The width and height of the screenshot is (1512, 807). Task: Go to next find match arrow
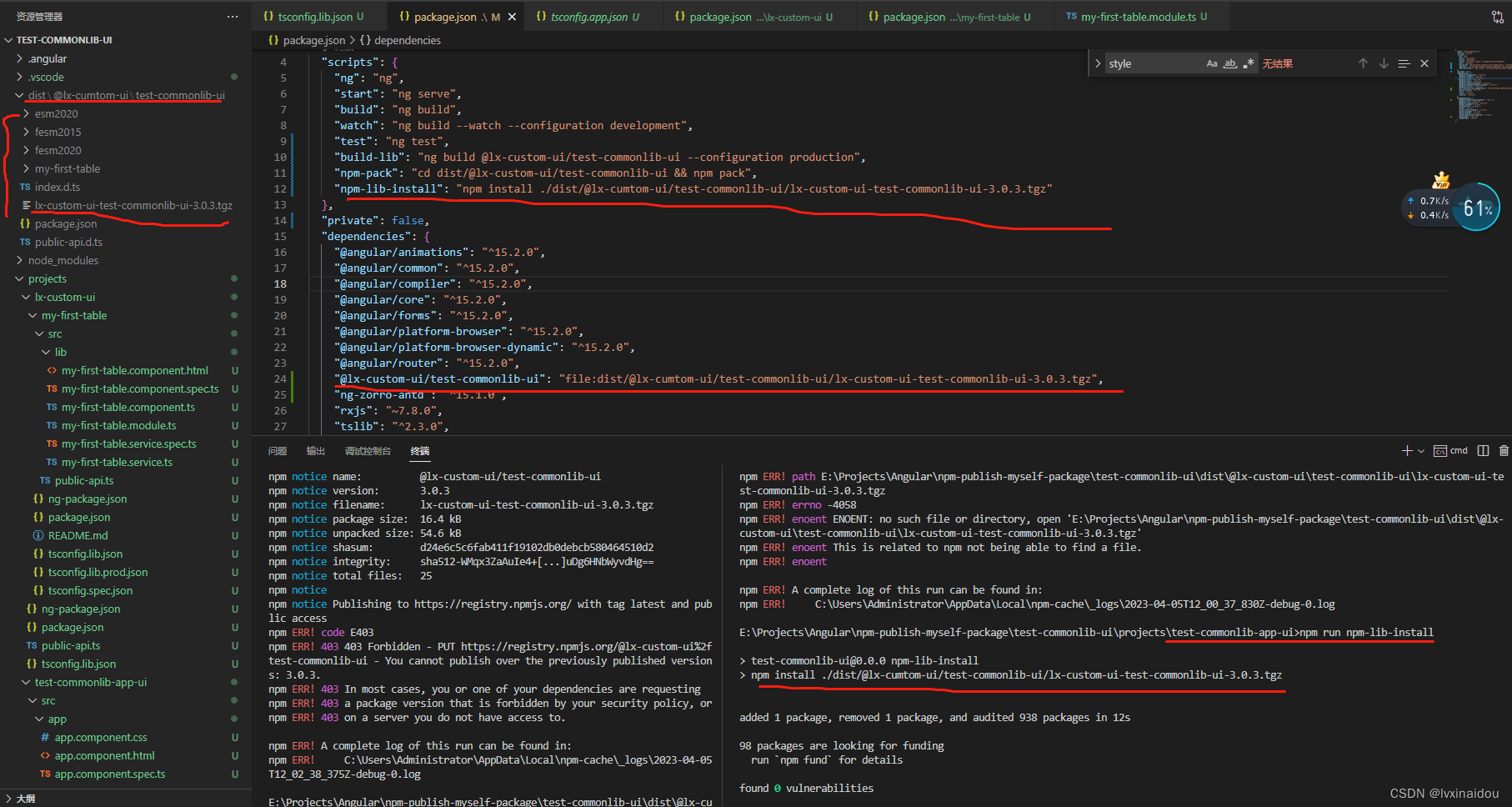(1384, 63)
